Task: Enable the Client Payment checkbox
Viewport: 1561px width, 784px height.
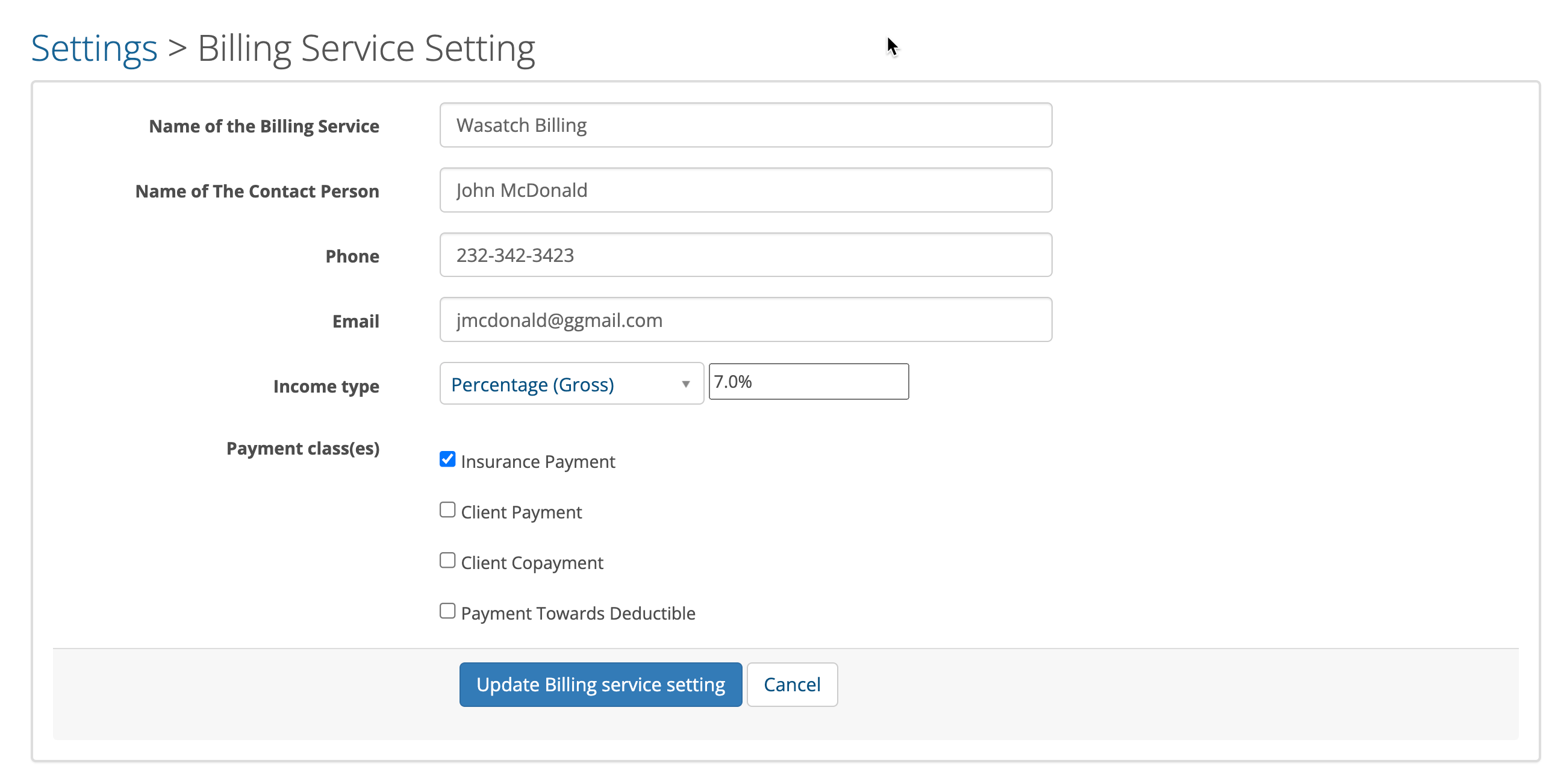Action: point(447,510)
